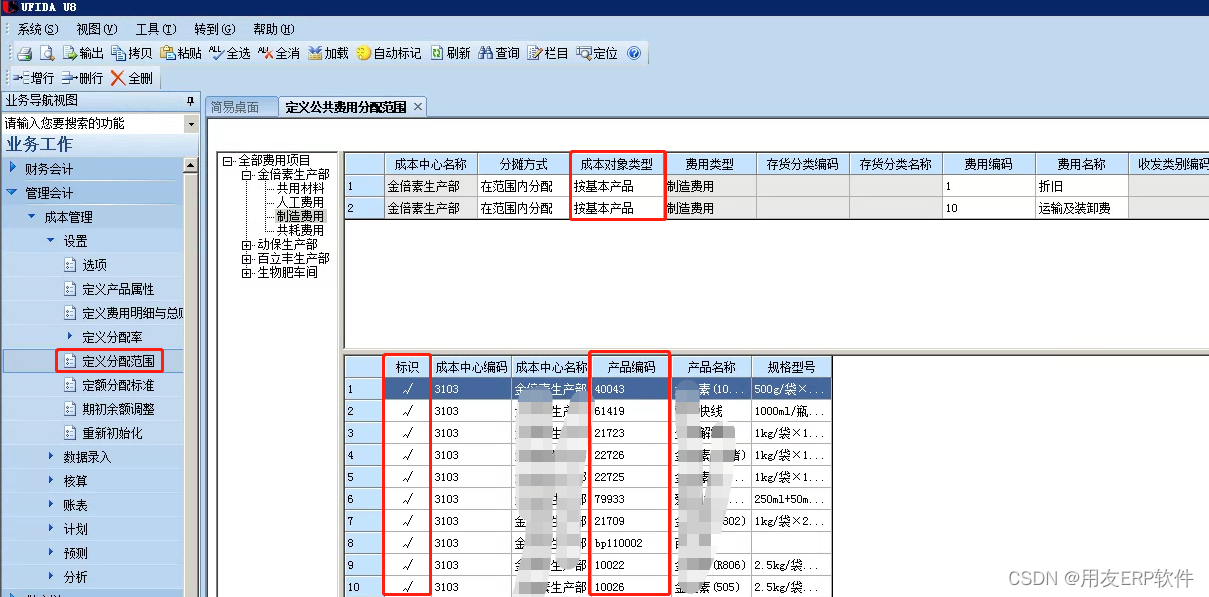This screenshot has width=1209, height=597.
Task: Collapse the 管理会计 navigation section
Action: pos(13,193)
